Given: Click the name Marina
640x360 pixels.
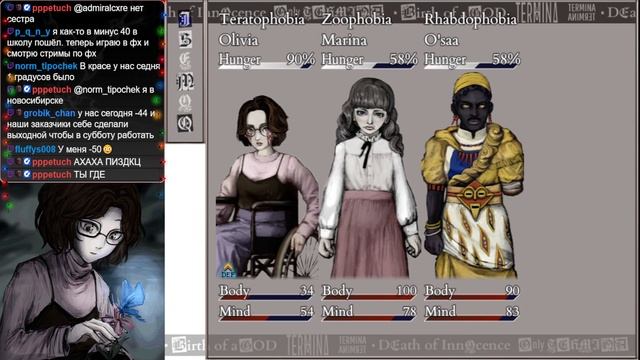Looking at the screenshot, I should tap(344, 40).
